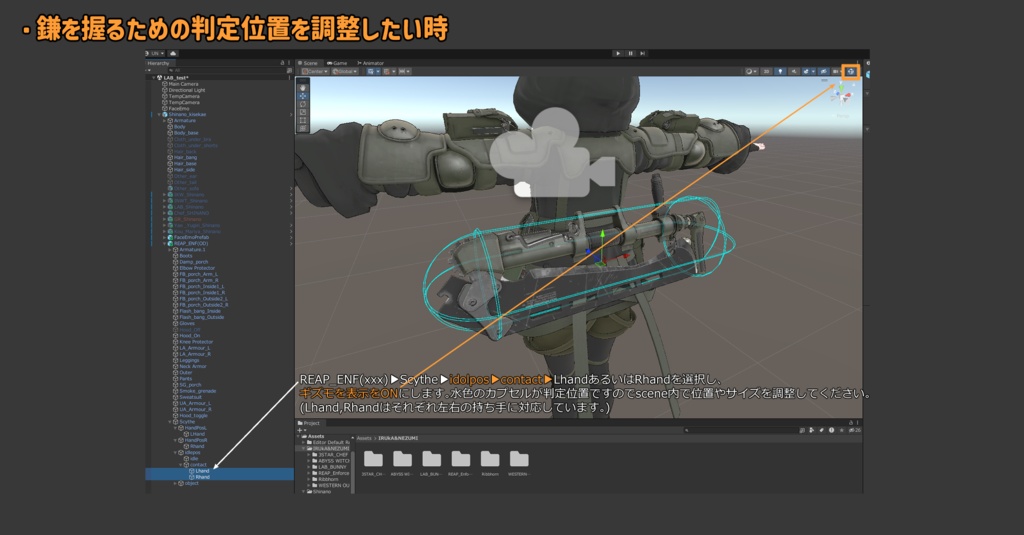Select the Hierarchy tab
Image resolution: width=1024 pixels, height=535 pixels.
pos(159,63)
